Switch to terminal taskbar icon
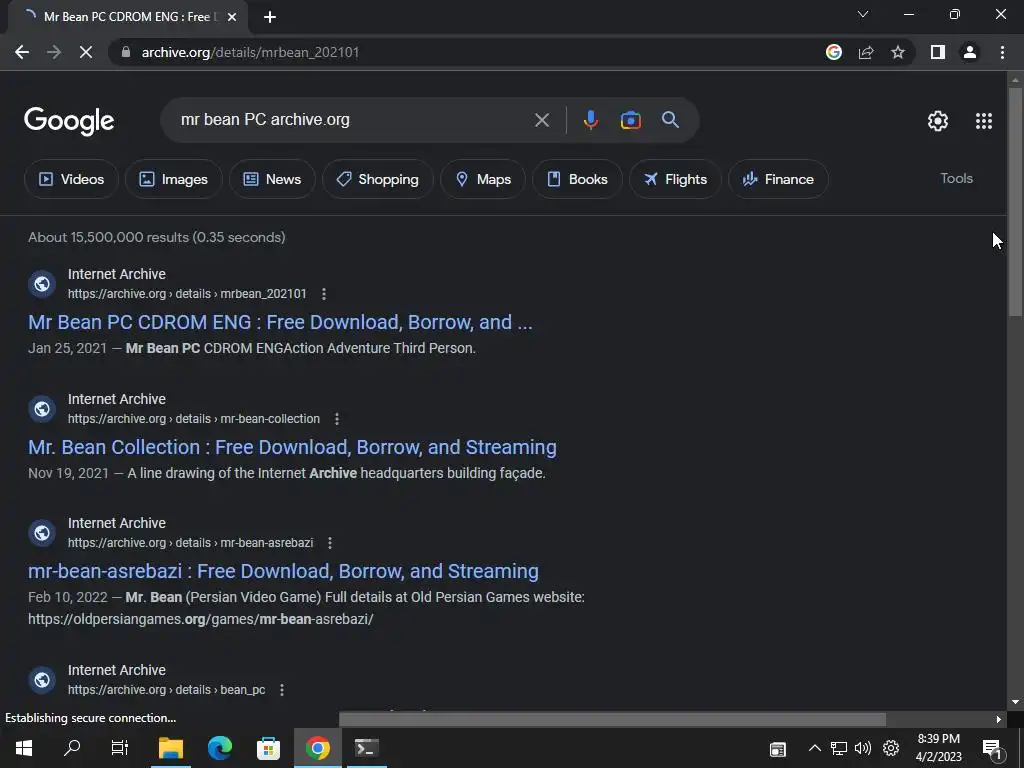This screenshot has height=768, width=1024. [366, 748]
